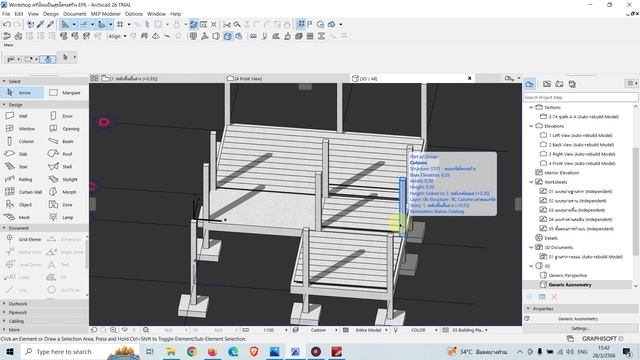This screenshot has width=640, height=360.
Task: Open 2 Back View elevation
Action: pyautogui.click(x=581, y=145)
